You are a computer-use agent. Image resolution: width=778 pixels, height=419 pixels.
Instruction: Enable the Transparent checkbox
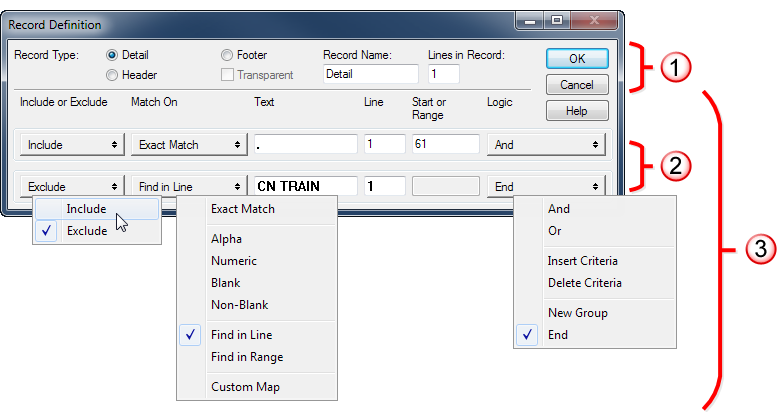tap(228, 74)
